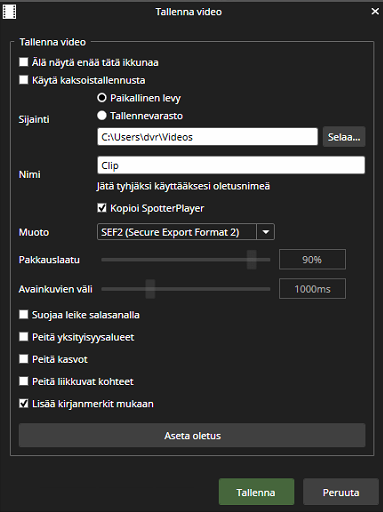Uncheck 'Lisää kirjanmerkit mukaan' checkbox
Image resolution: width=383 pixels, height=512 pixels.
coord(24,403)
